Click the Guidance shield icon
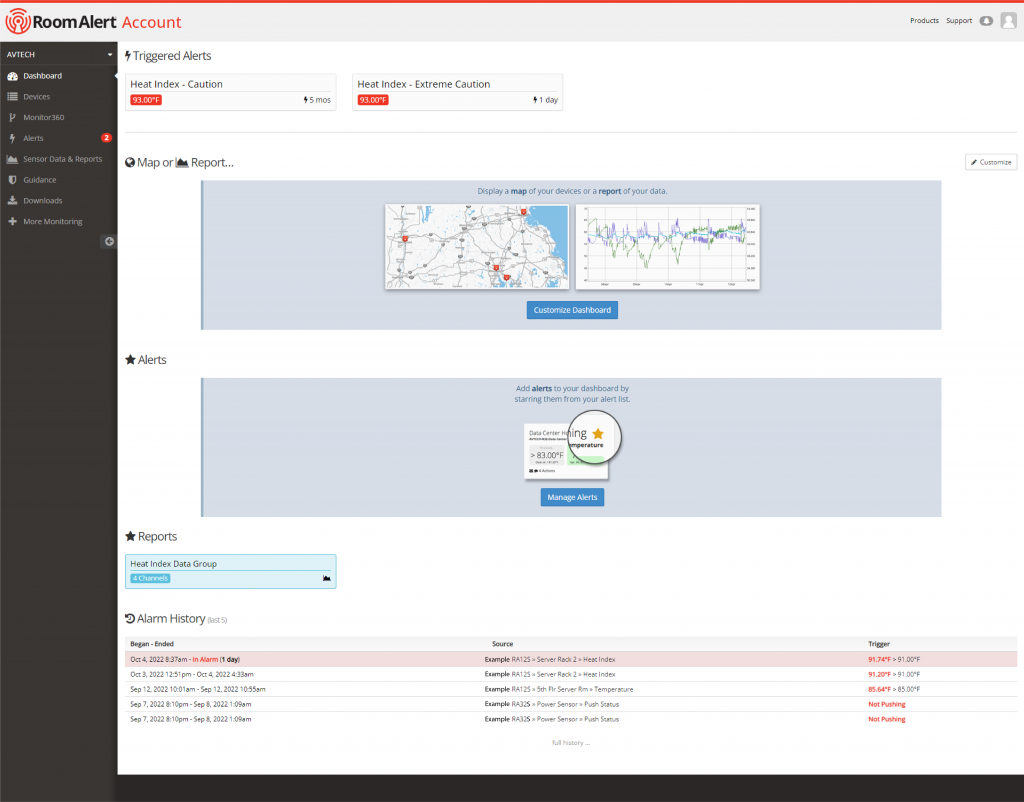 [12, 180]
